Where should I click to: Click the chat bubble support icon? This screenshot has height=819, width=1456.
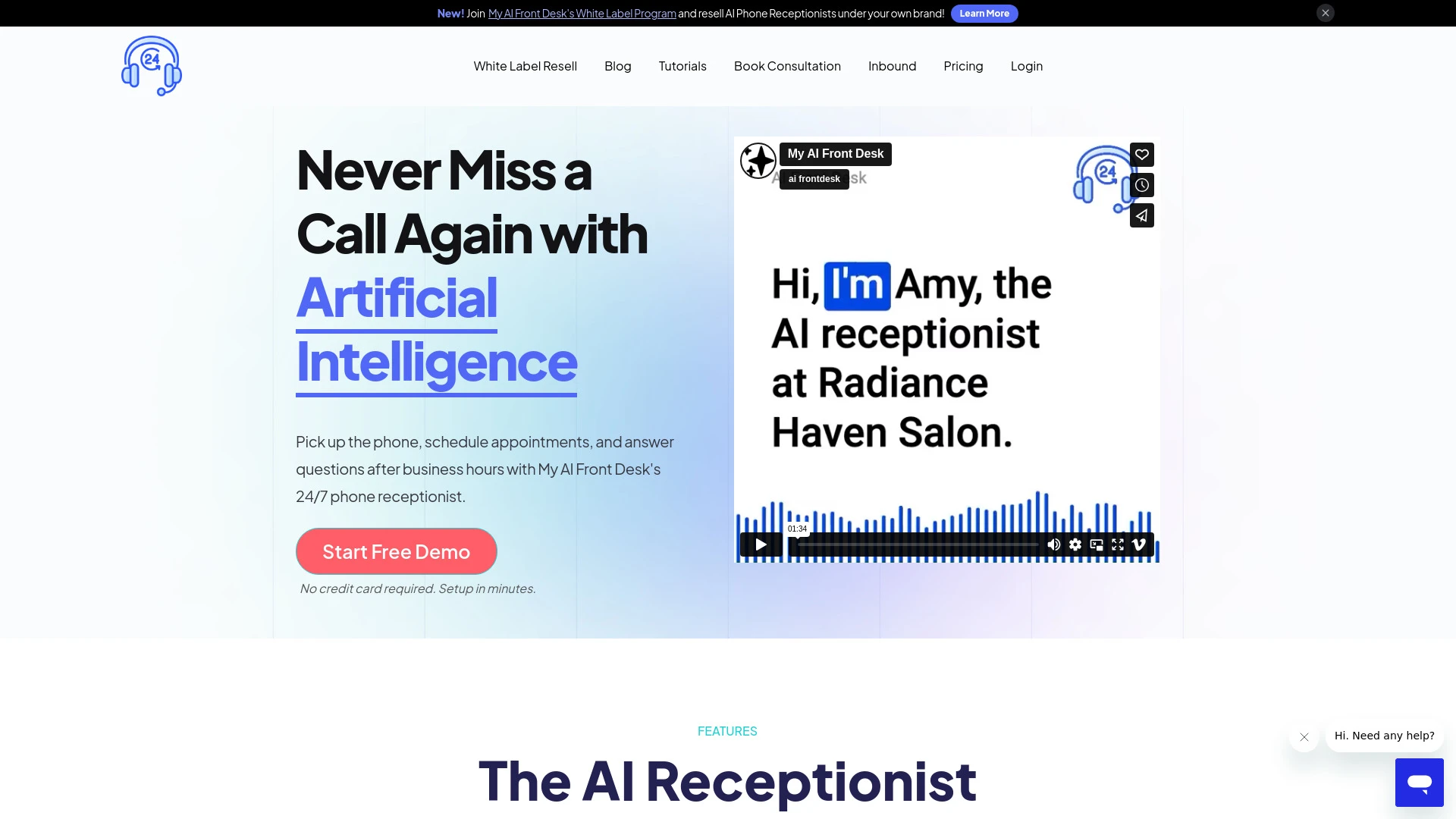click(1419, 783)
